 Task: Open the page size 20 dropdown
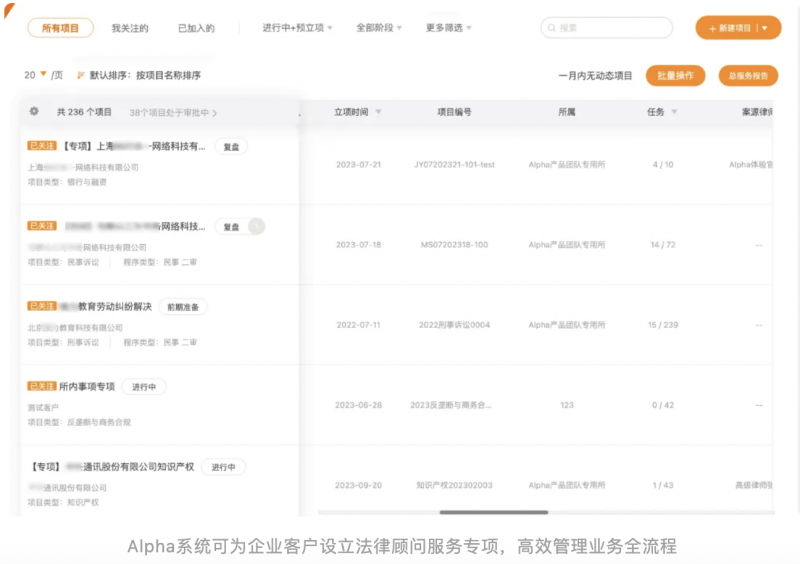(x=36, y=75)
